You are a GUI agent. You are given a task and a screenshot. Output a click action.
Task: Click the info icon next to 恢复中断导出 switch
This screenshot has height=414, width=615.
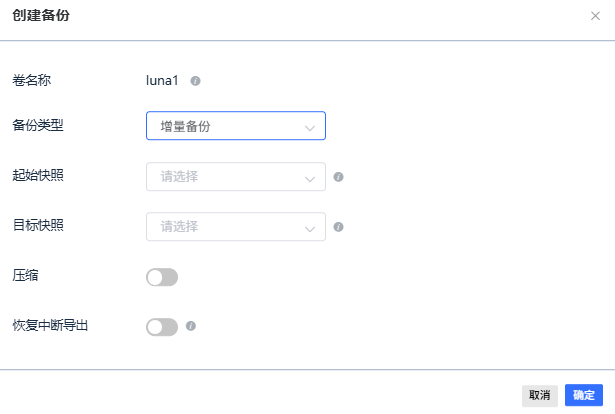(x=191, y=326)
